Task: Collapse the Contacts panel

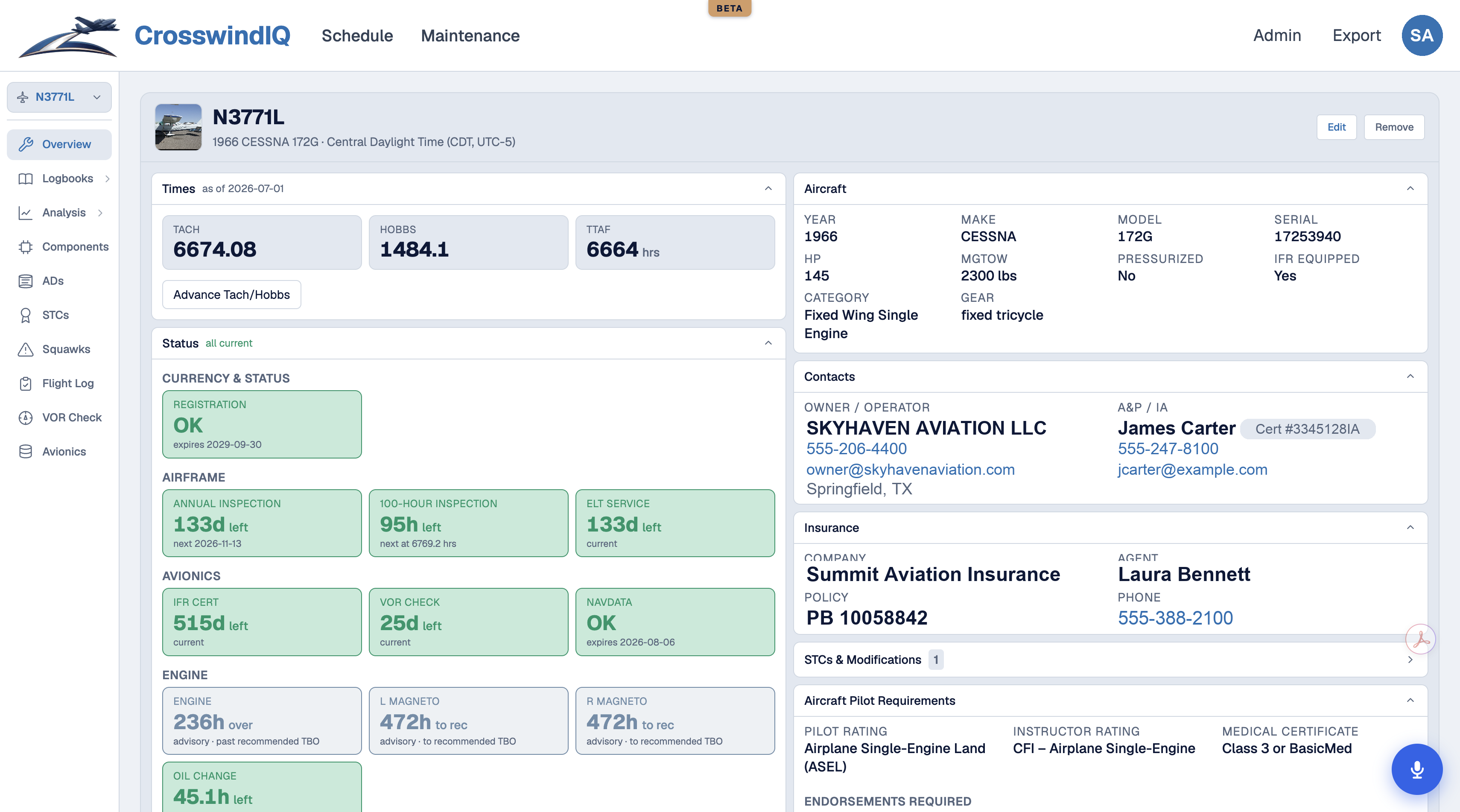Action: (x=1410, y=376)
